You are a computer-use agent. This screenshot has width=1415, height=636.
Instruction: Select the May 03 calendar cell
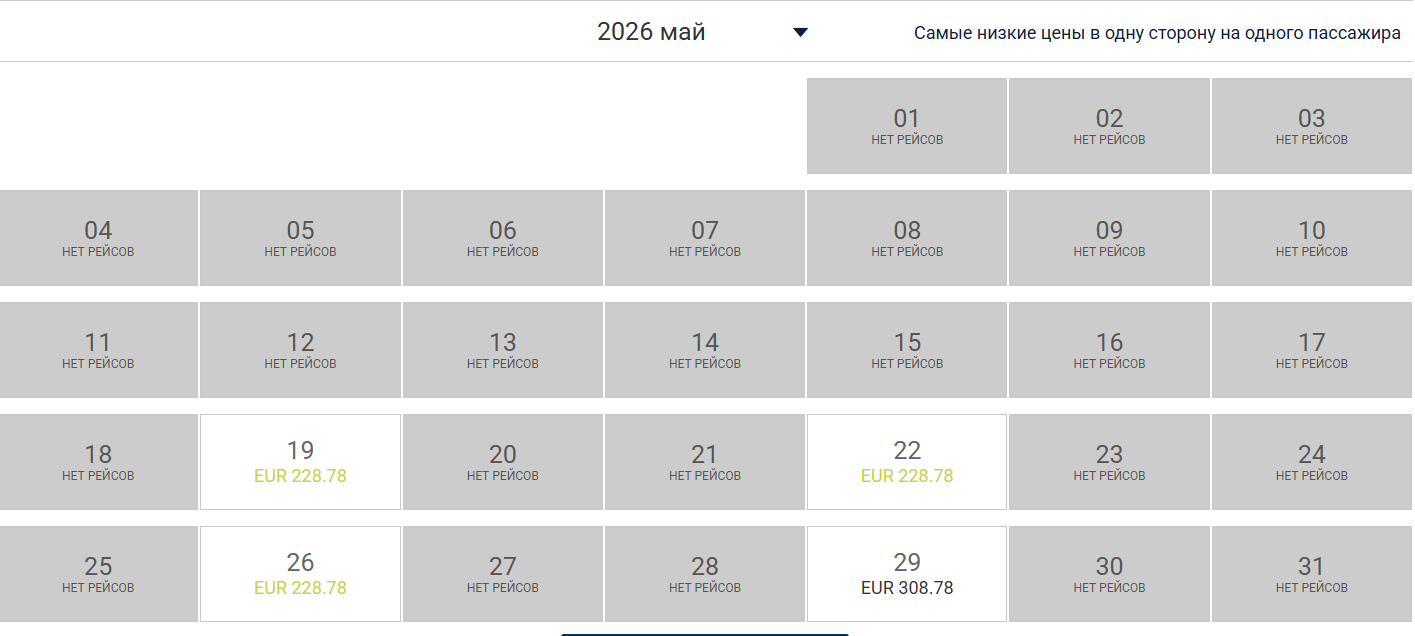click(1312, 126)
